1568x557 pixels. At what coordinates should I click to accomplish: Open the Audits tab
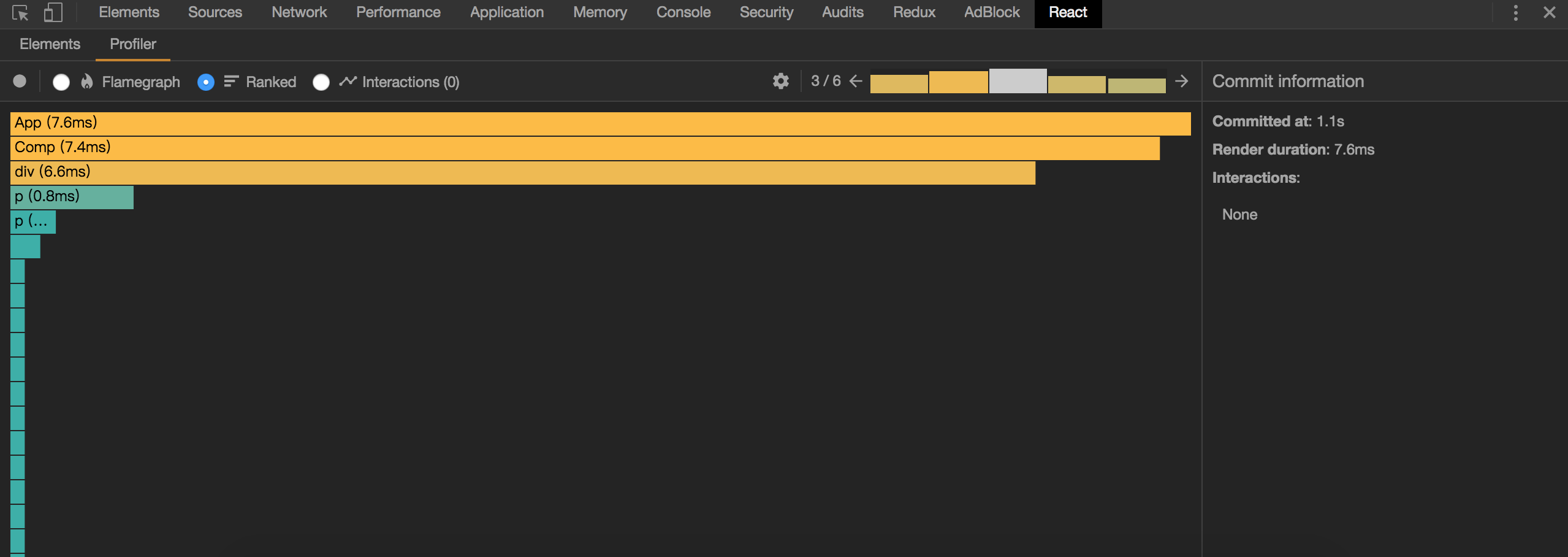(843, 12)
